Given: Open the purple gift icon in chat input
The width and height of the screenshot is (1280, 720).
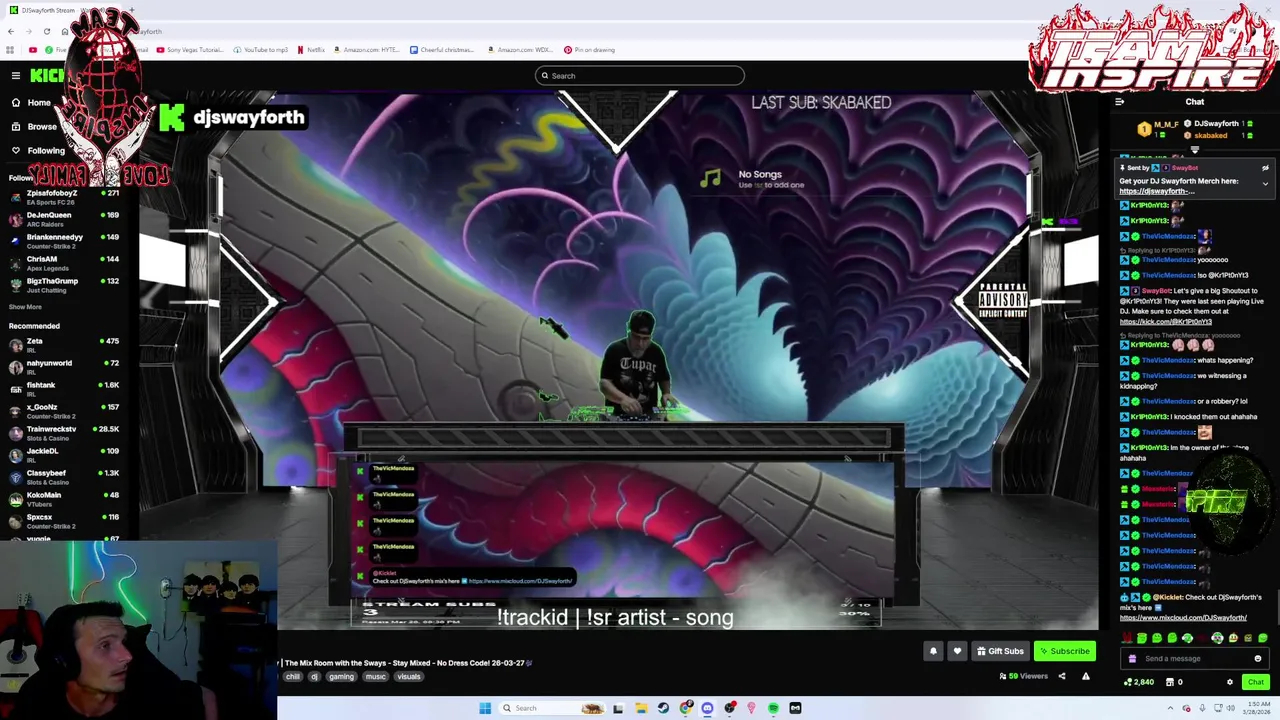Looking at the screenshot, I should click(x=1132, y=659).
